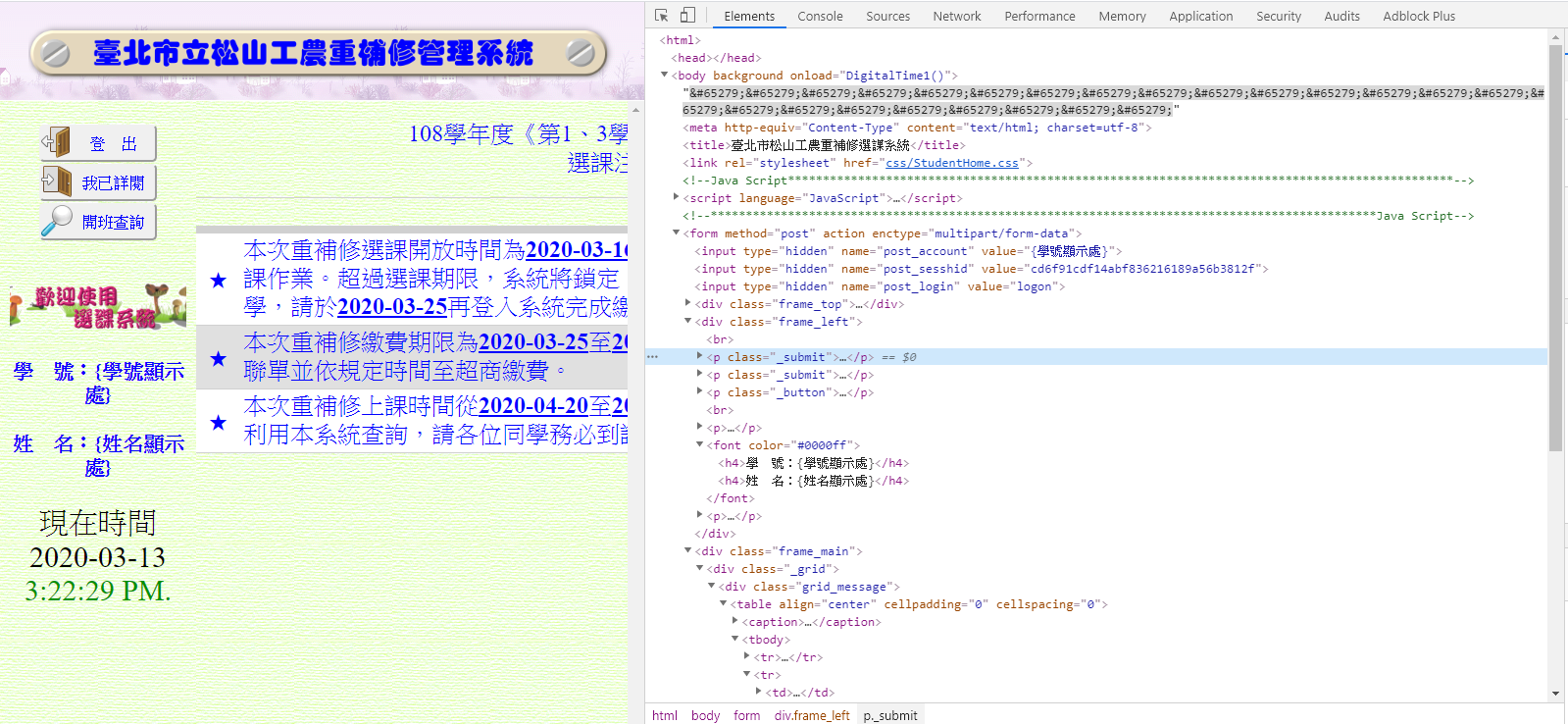Image resolution: width=1568 pixels, height=724 pixels.
Task: Collapse the div class _grid node
Action: (x=699, y=568)
